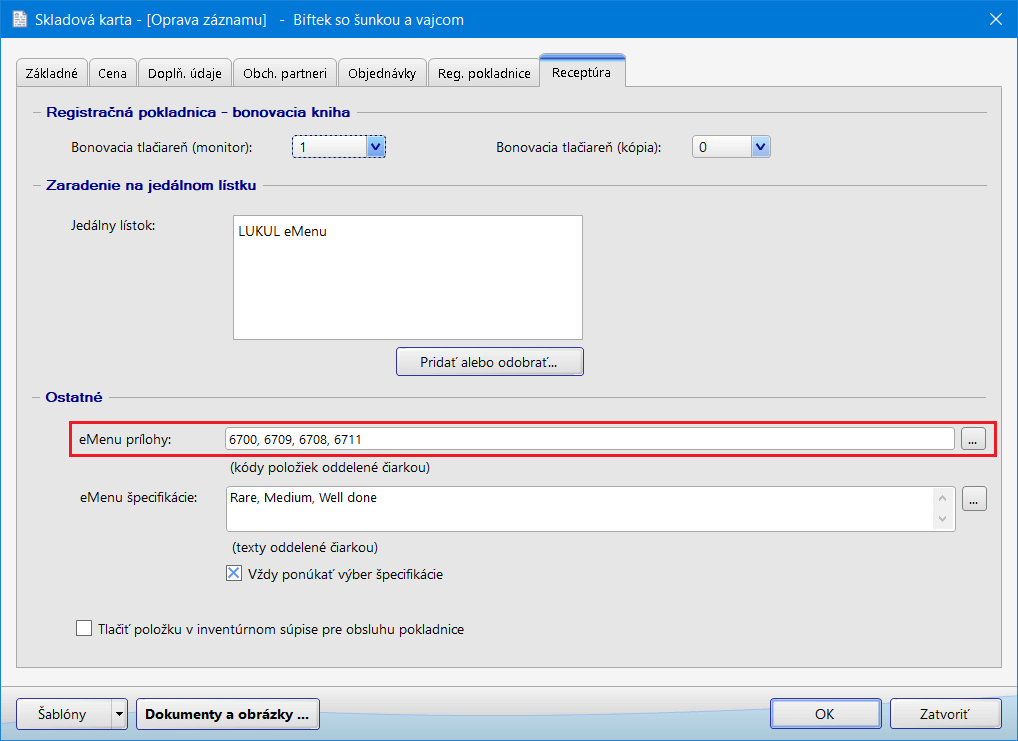Open the Cena tab
The image size is (1018, 741).
pos(112,73)
